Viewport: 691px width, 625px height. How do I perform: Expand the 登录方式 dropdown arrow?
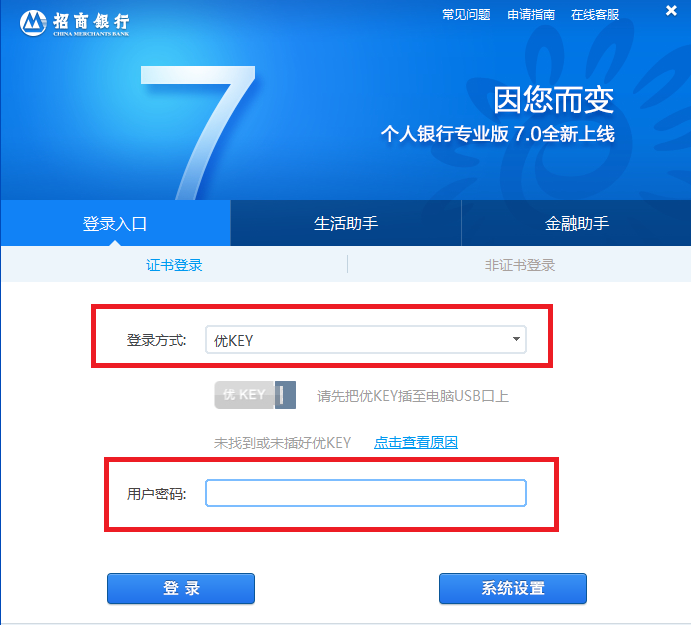pos(516,339)
